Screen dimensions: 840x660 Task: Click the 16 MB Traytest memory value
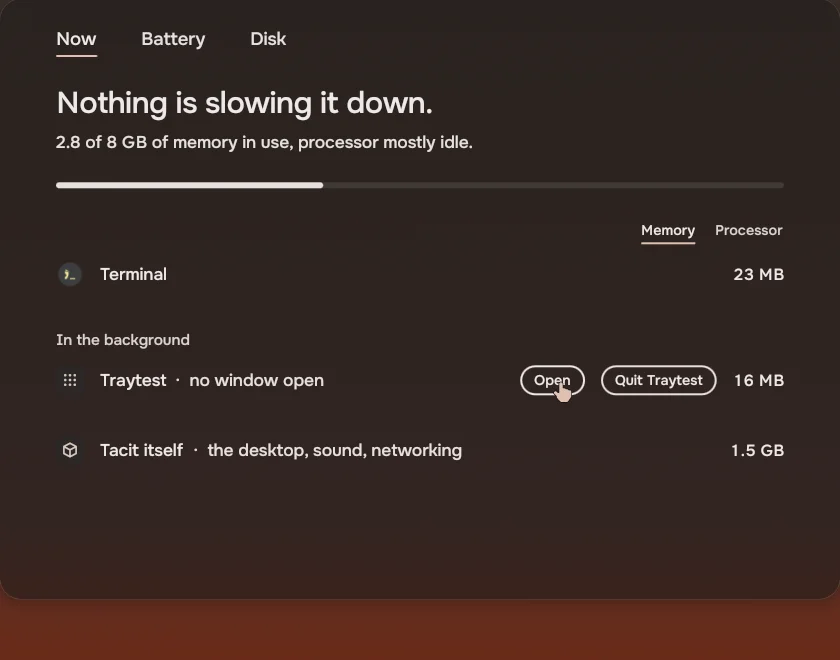coord(759,380)
